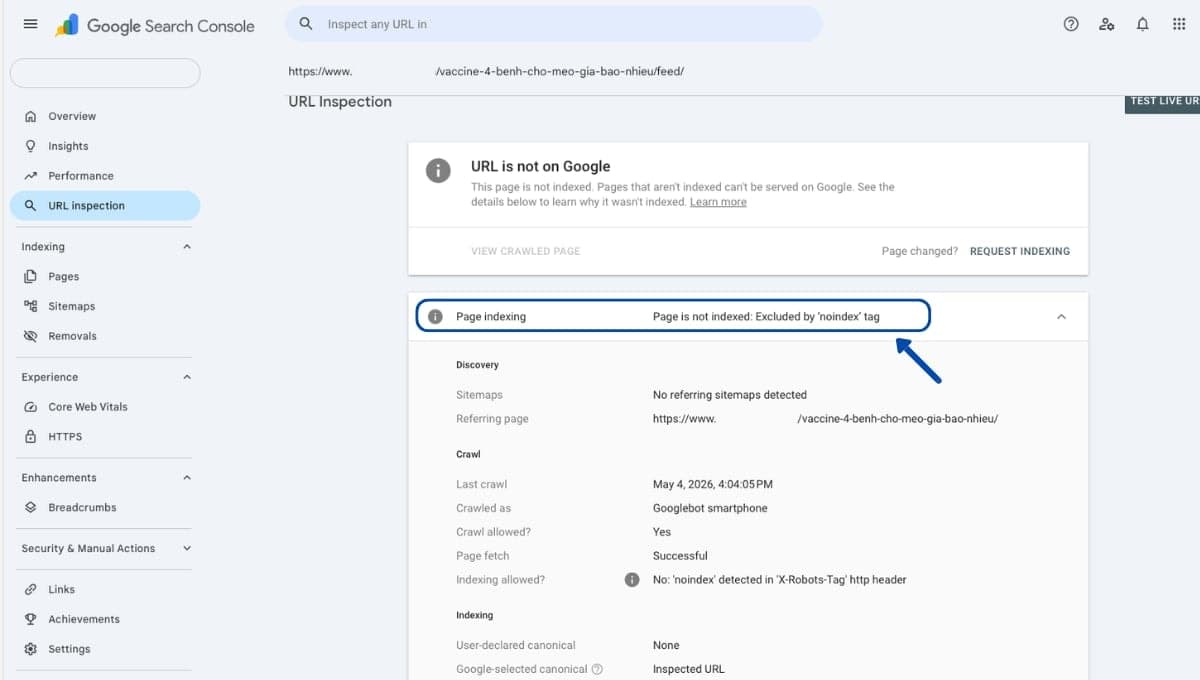Image resolution: width=1200 pixels, height=680 pixels.
Task: Collapse the Indexing sidebar section
Action: pos(187,246)
